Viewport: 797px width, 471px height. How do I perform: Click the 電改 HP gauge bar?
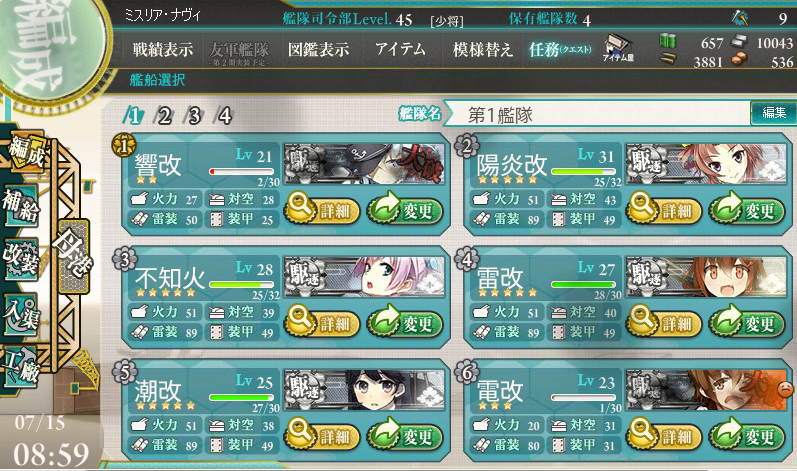pos(584,397)
